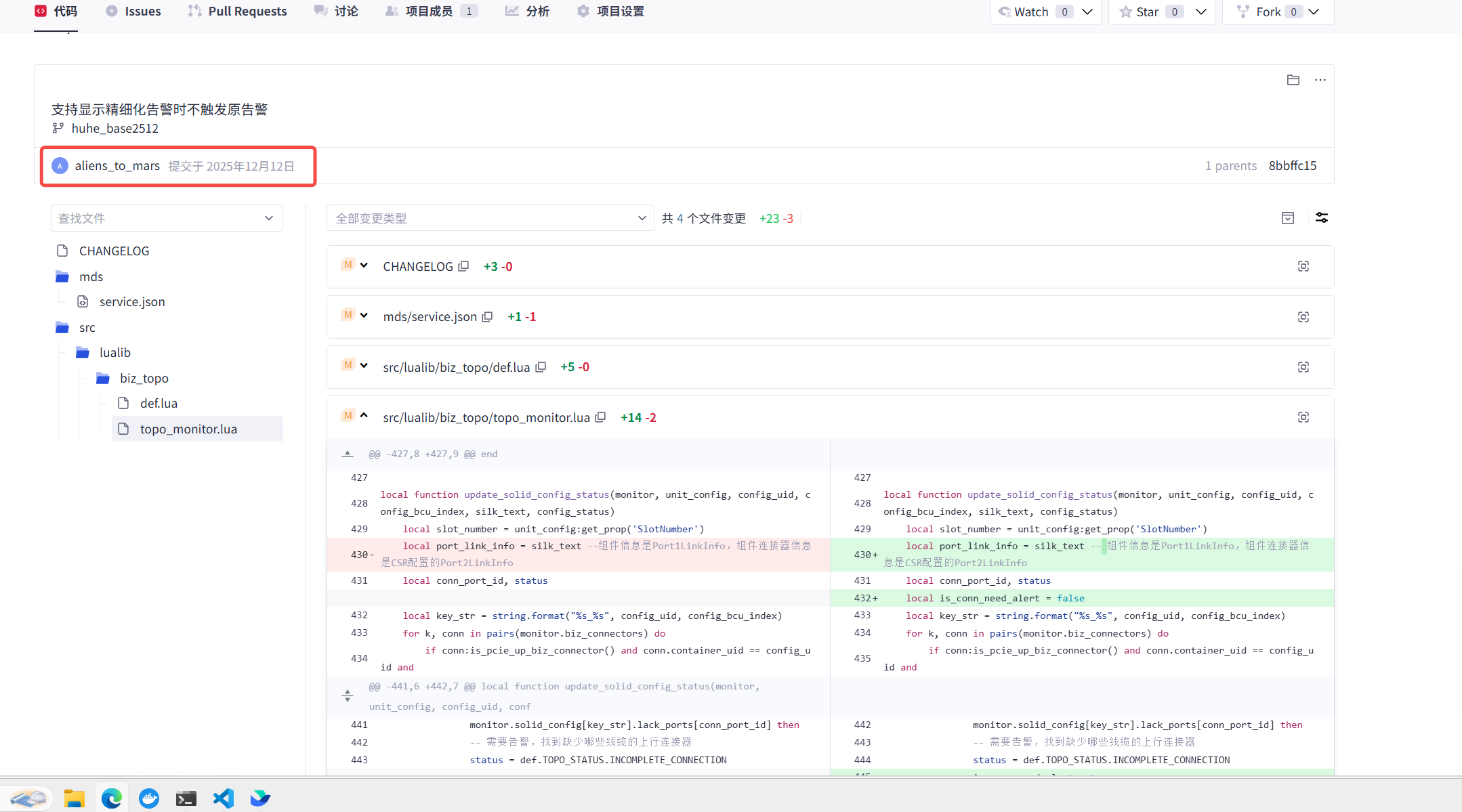Open the Watch dropdown arrow
Screen dimensions: 1462x812
point(1087,12)
